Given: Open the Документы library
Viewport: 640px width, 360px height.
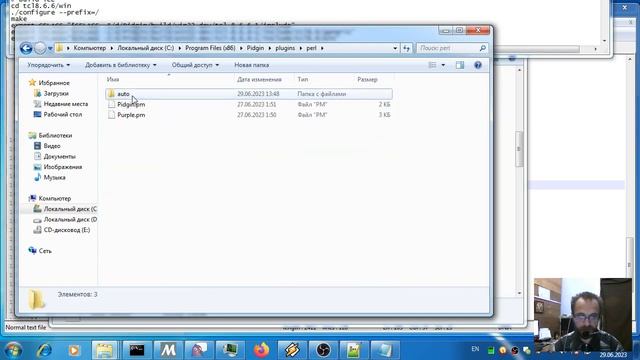Looking at the screenshot, I should [x=55, y=157].
